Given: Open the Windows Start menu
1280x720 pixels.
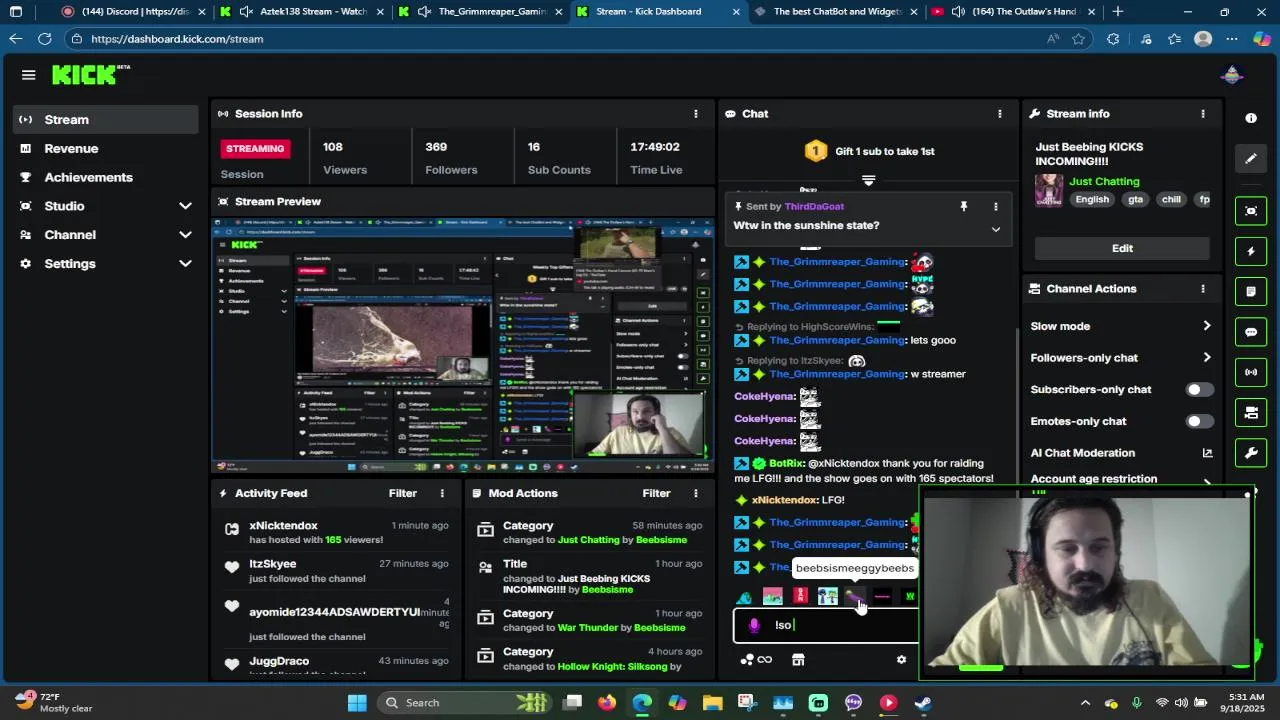Looking at the screenshot, I should (357, 702).
